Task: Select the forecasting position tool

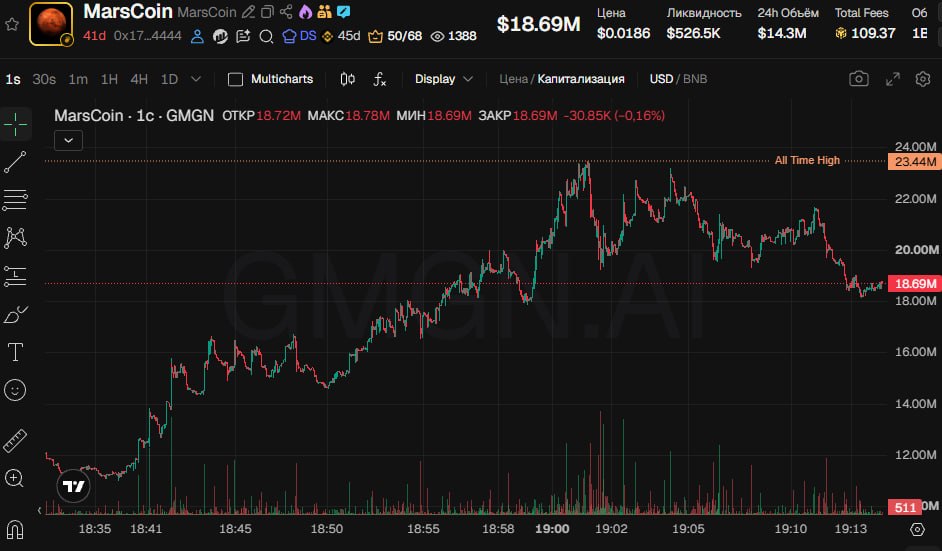Action: click(16, 276)
